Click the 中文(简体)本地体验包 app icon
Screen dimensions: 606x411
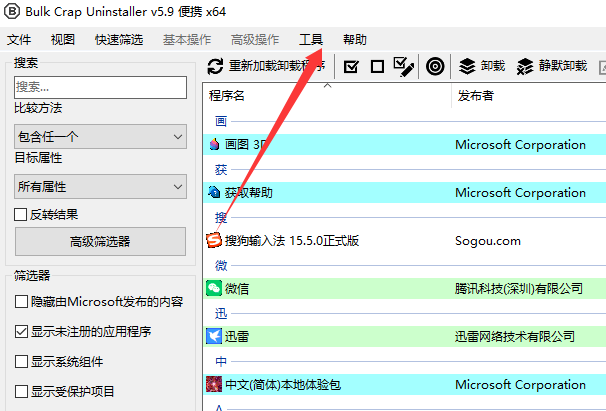click(x=214, y=384)
